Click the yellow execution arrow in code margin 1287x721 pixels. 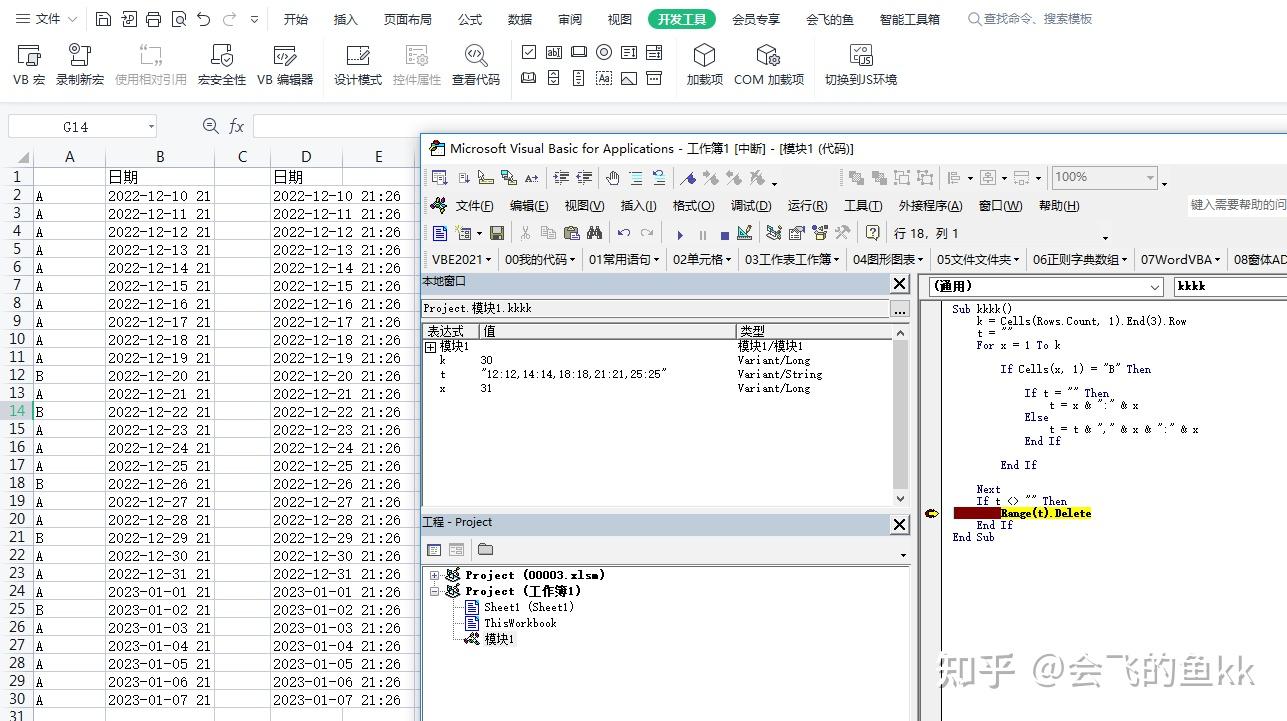(932, 513)
